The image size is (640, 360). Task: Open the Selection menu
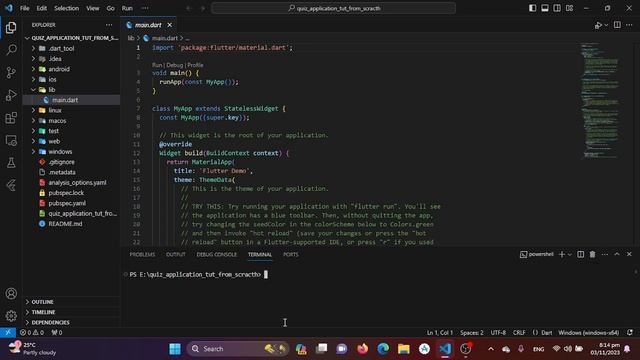[x=66, y=8]
